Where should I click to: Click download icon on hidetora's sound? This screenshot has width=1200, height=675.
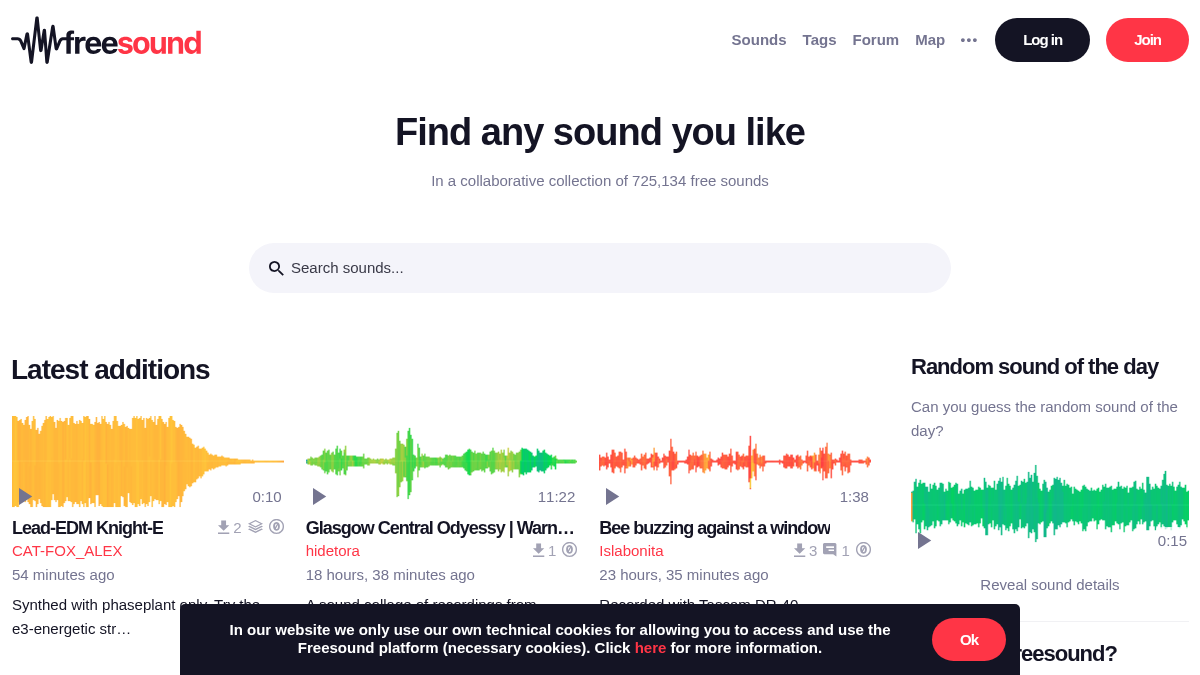pyautogui.click(x=538, y=550)
